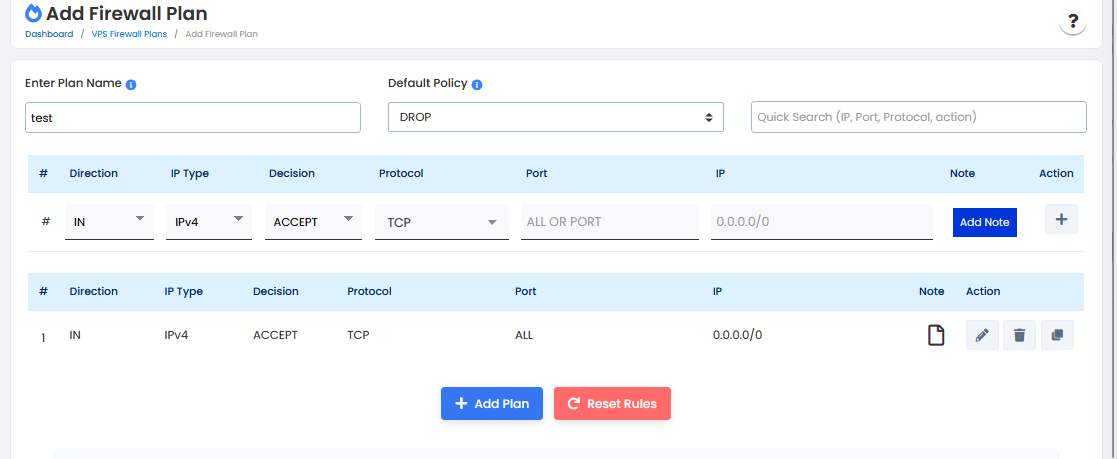1117x459 pixels.
Task: Edit rule 1 with the pencil icon
Action: pos(982,335)
